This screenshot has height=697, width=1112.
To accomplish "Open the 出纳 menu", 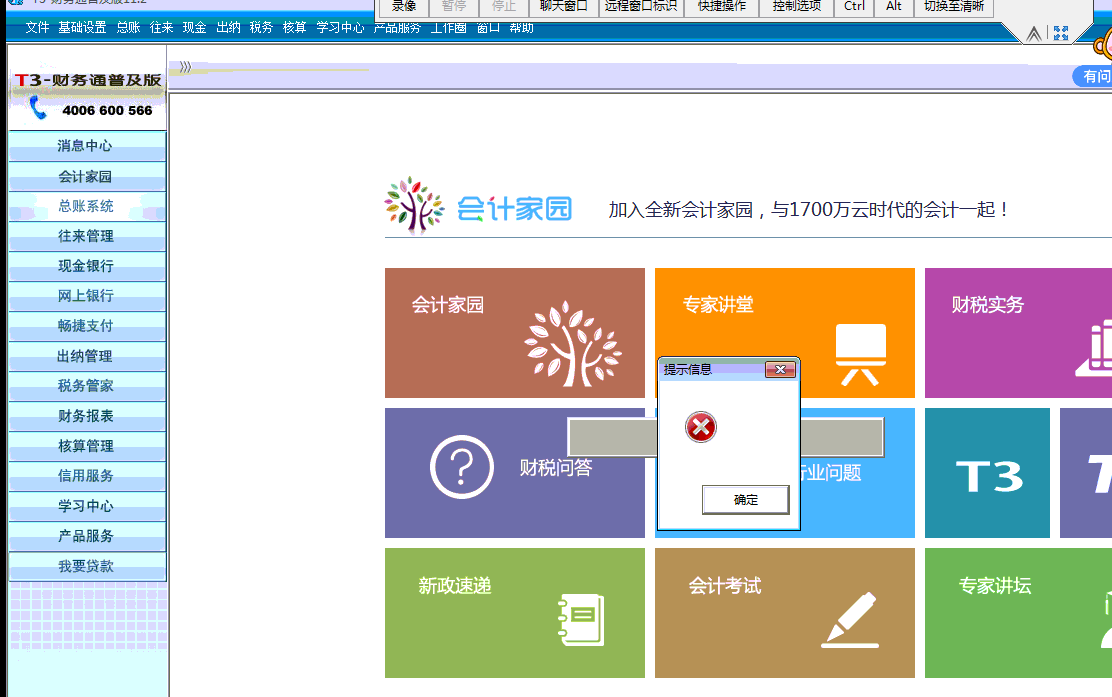I will point(228,28).
